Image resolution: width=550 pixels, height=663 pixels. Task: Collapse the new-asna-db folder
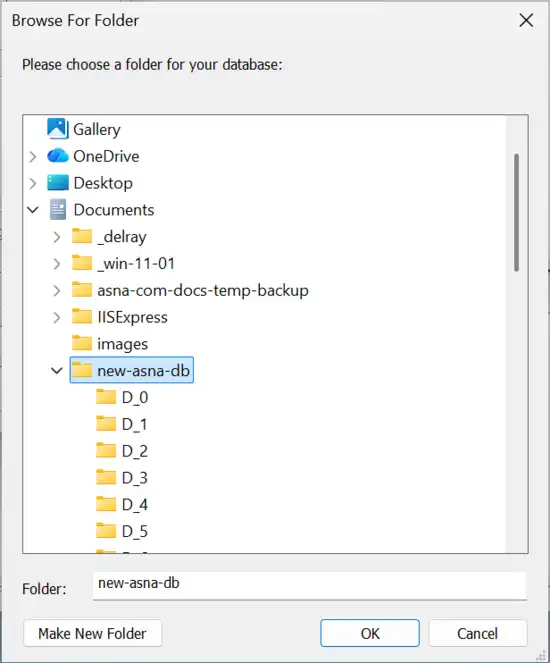[x=57, y=371]
